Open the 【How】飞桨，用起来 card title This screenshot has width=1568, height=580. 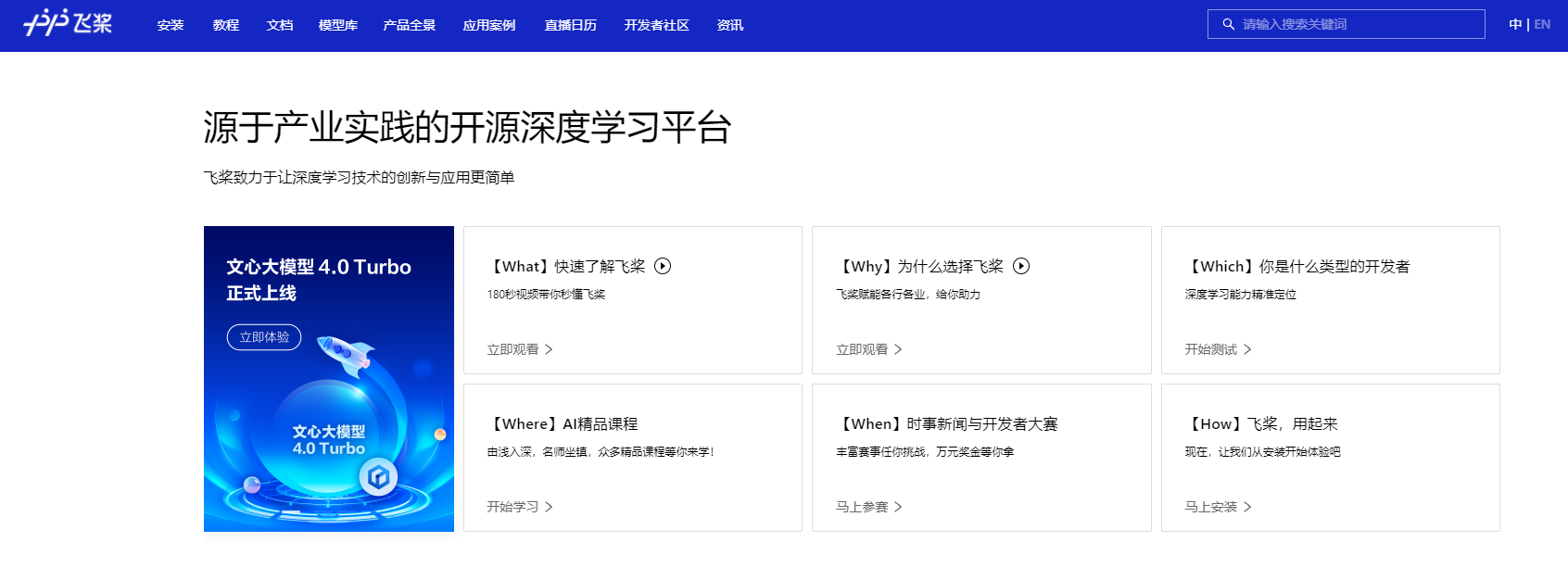point(1261,424)
